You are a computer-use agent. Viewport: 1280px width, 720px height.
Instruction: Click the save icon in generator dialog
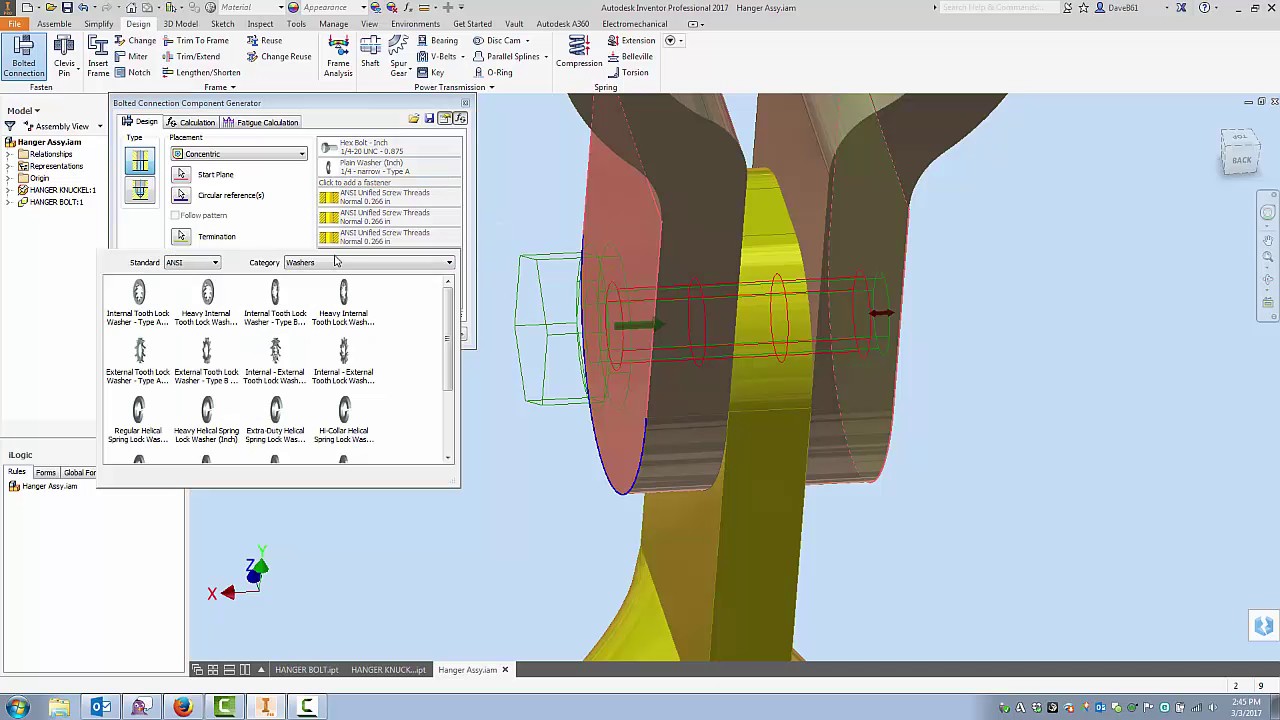click(x=429, y=119)
